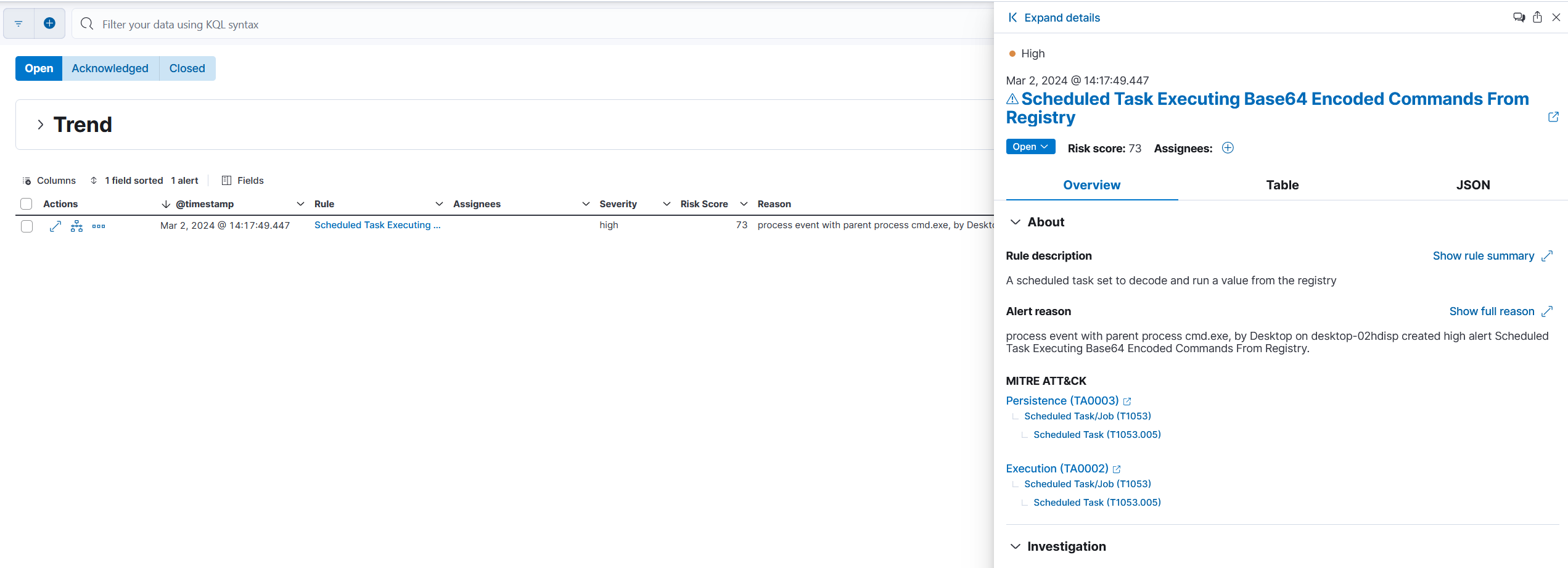Add assignee with the plus circle icon
The image size is (1568, 568).
pyautogui.click(x=1228, y=148)
